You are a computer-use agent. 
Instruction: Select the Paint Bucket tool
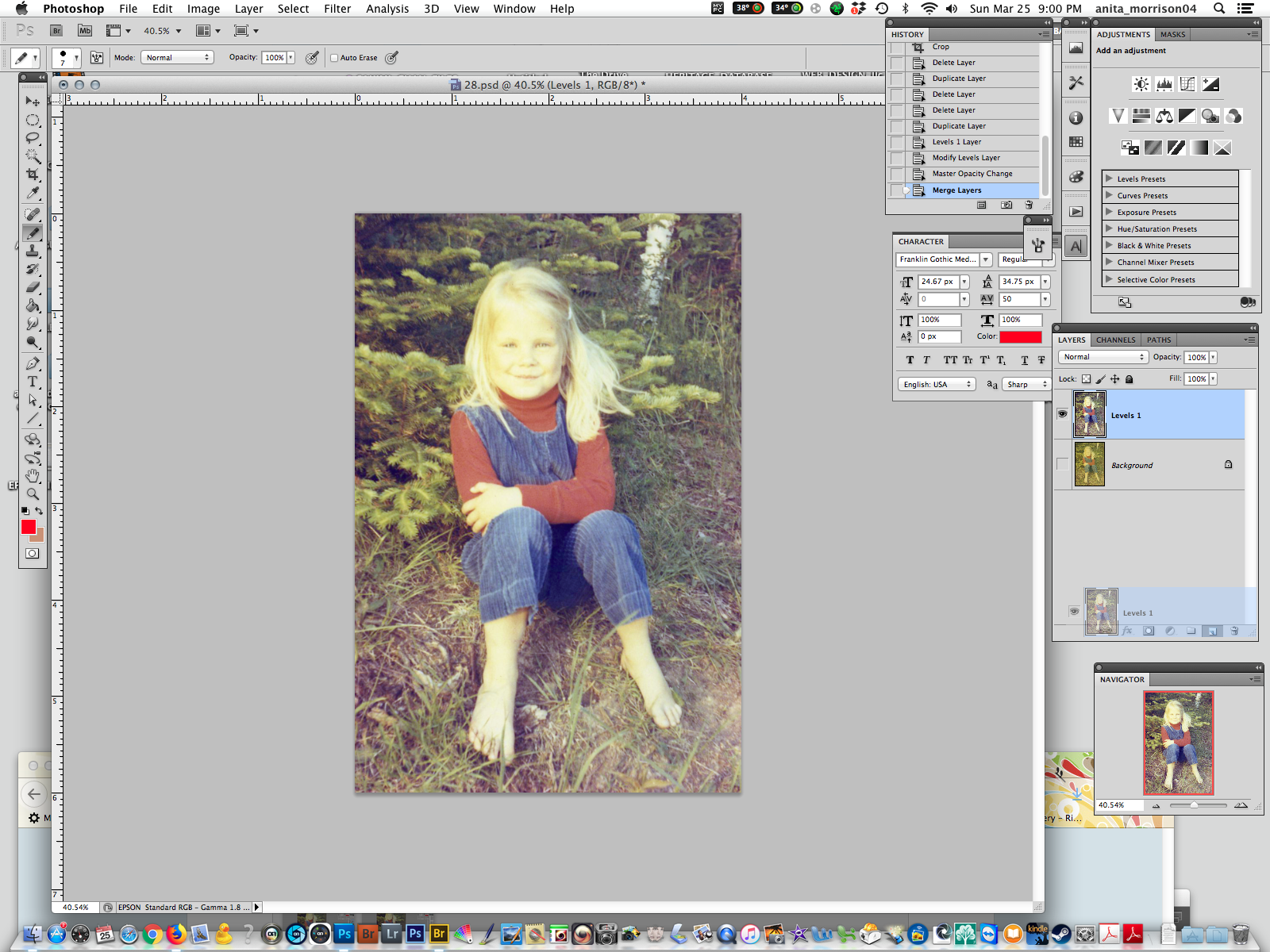pyautogui.click(x=33, y=305)
